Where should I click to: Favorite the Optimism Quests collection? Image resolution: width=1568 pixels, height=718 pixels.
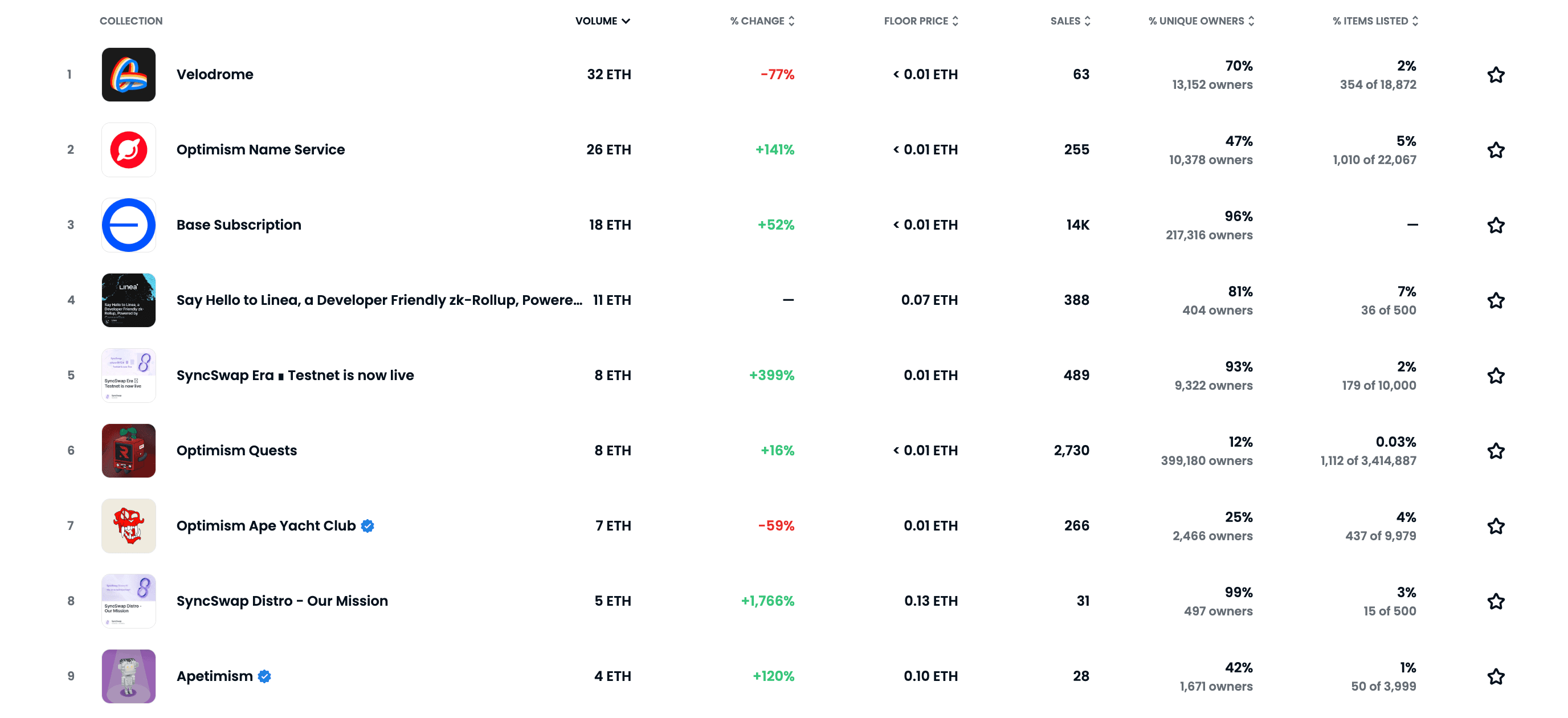pyautogui.click(x=1496, y=451)
